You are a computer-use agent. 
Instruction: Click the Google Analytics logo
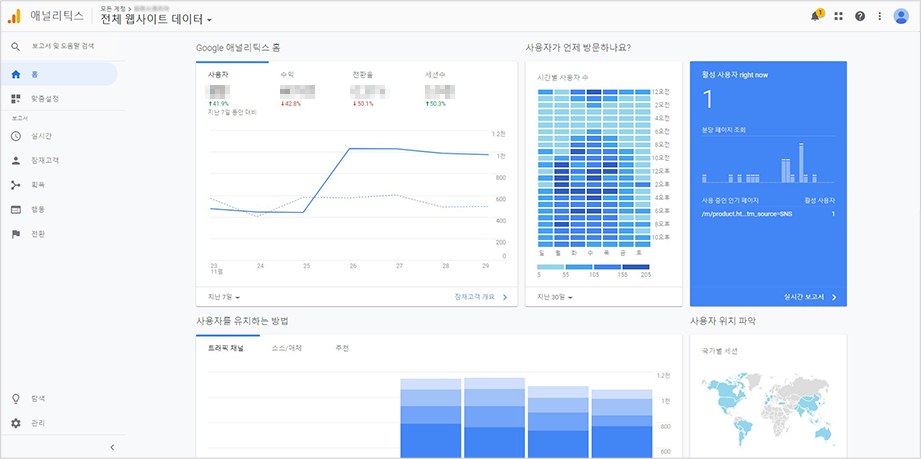pos(14,16)
